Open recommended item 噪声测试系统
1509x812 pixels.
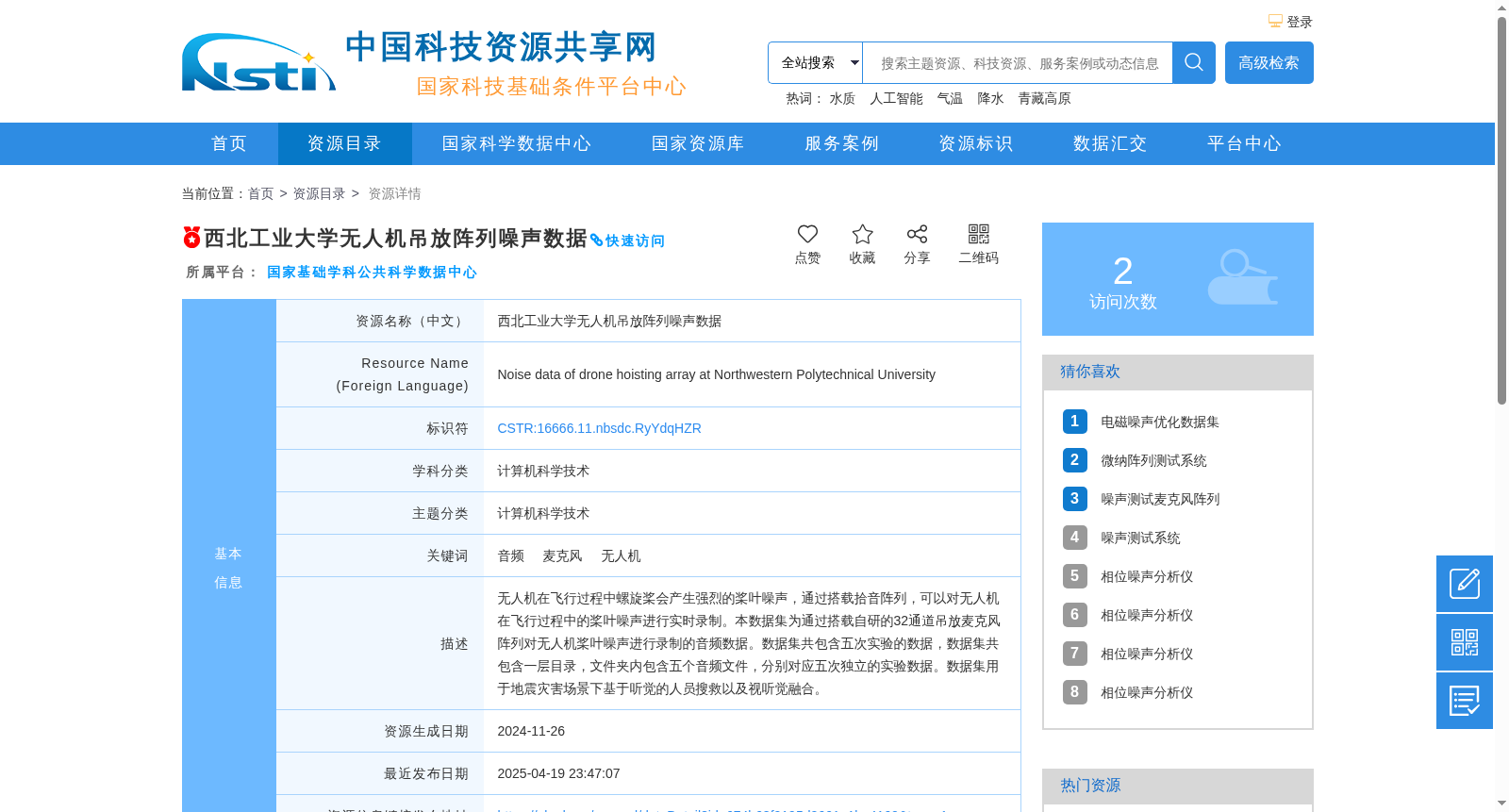pos(1140,538)
